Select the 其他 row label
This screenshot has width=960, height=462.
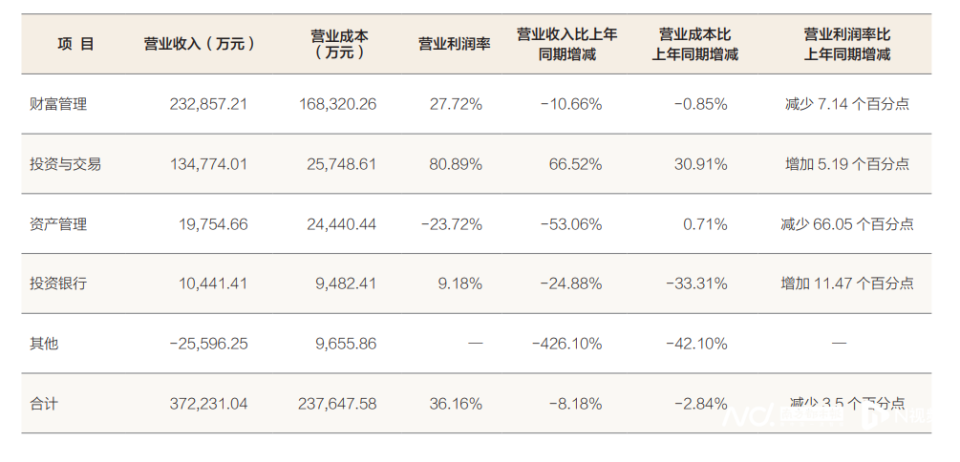click(x=45, y=344)
